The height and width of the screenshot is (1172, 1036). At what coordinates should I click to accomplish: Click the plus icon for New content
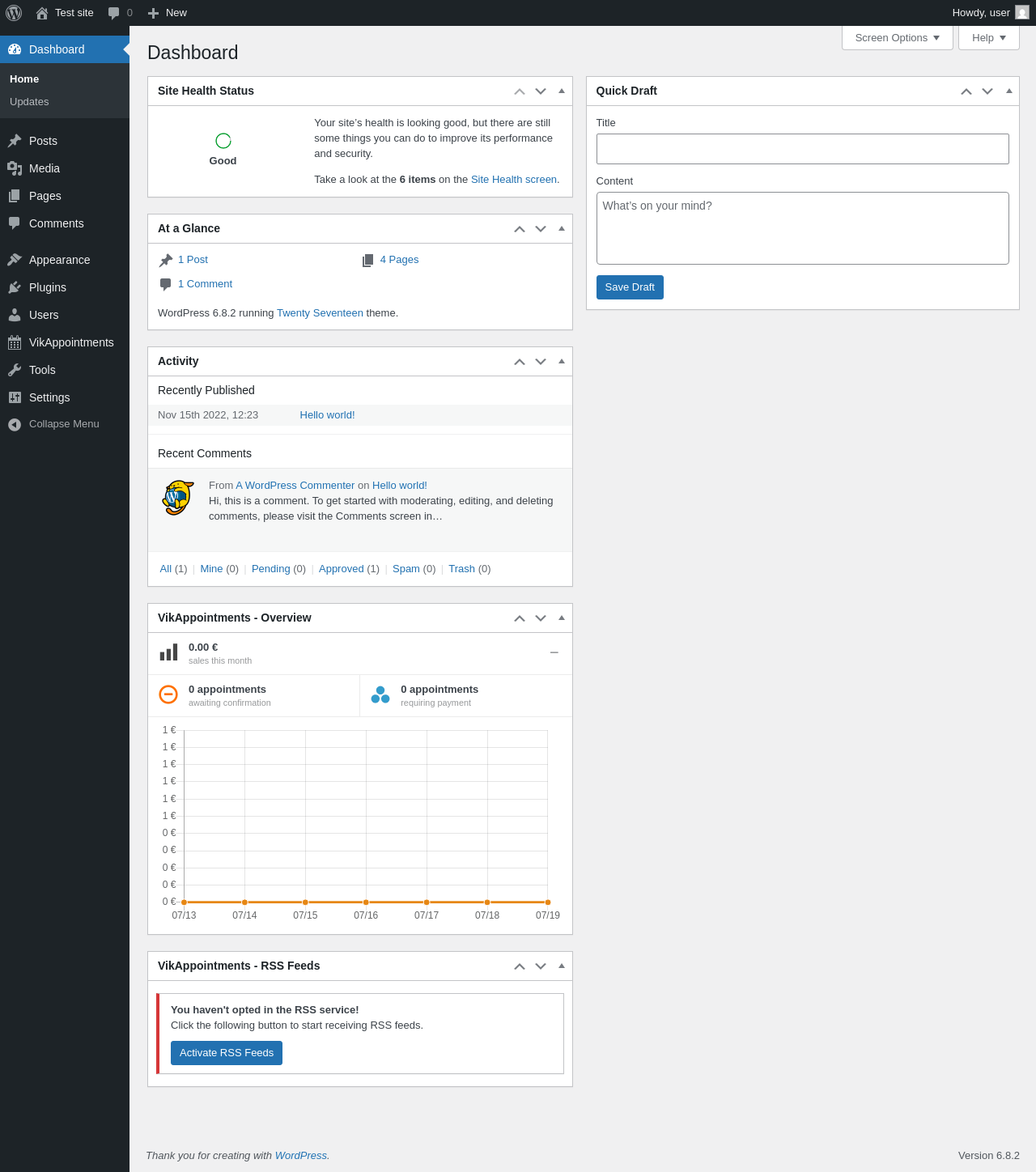[153, 13]
